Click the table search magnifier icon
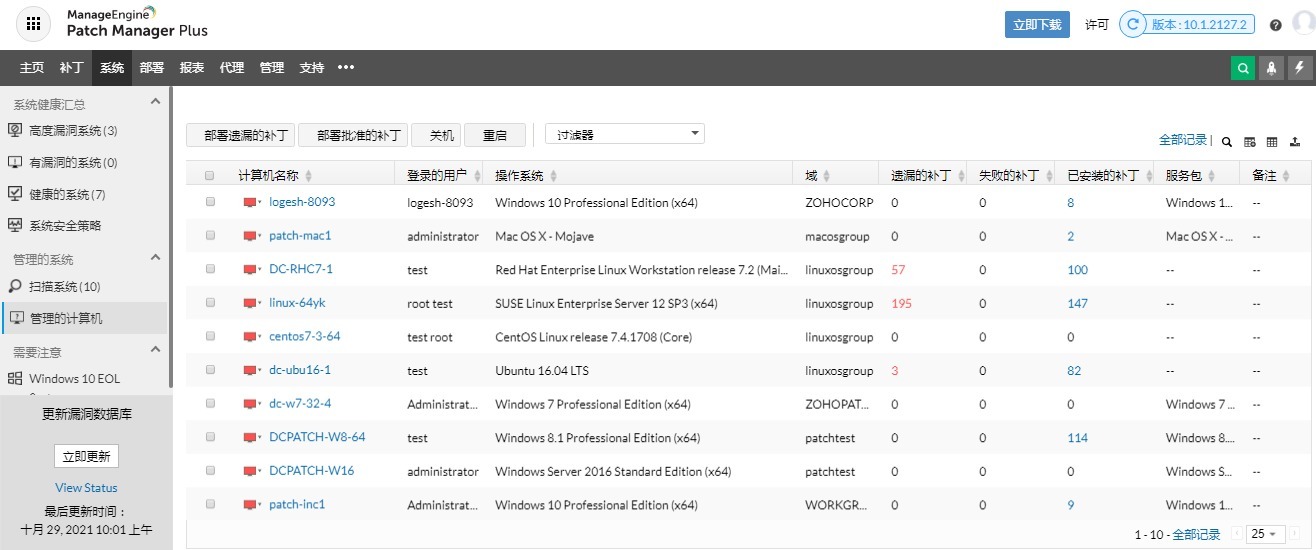Screen dimensions: 1316x550 tap(1227, 142)
